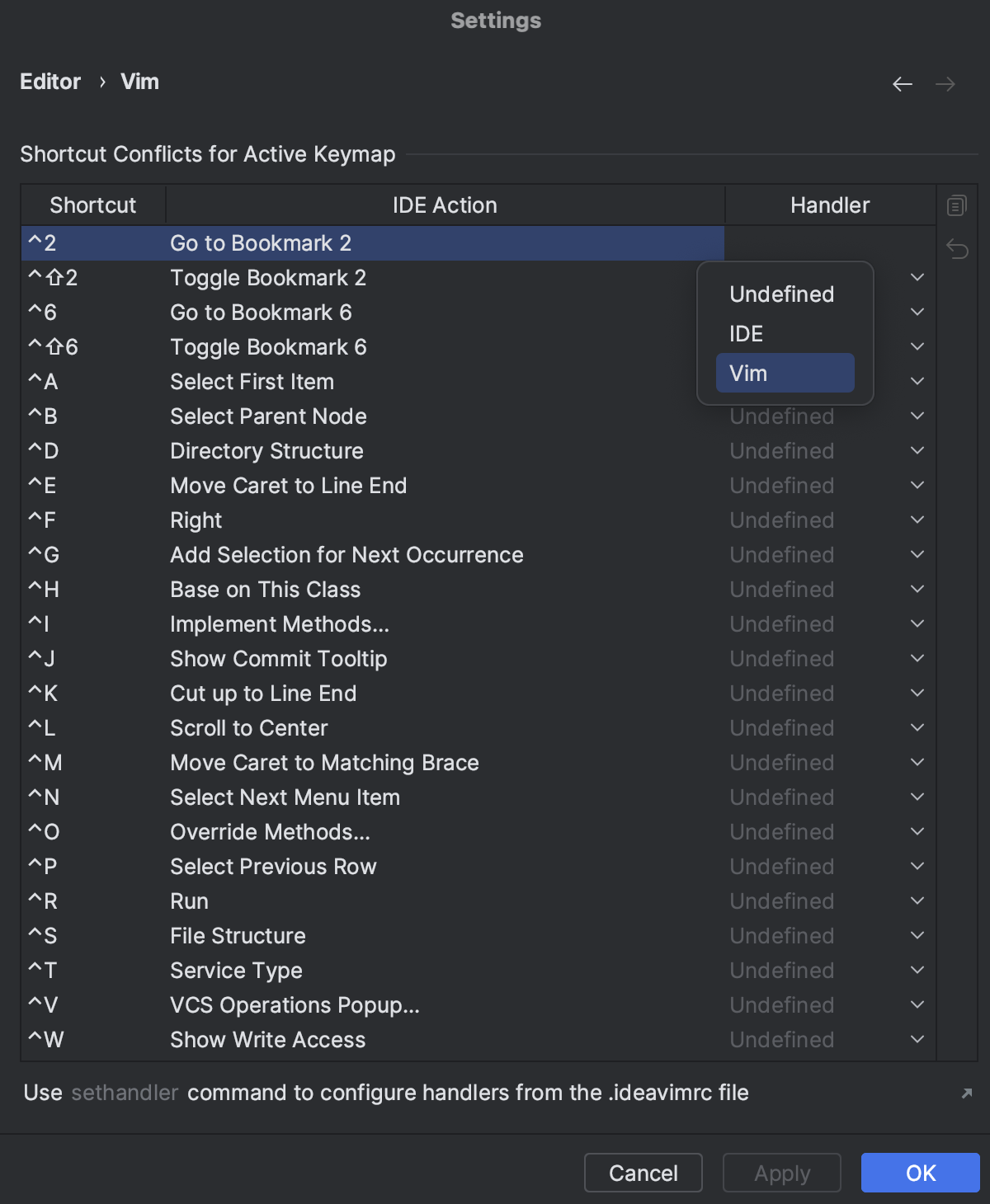Click the copy handlers icon beside the table
The image size is (990, 1204).
click(x=956, y=205)
